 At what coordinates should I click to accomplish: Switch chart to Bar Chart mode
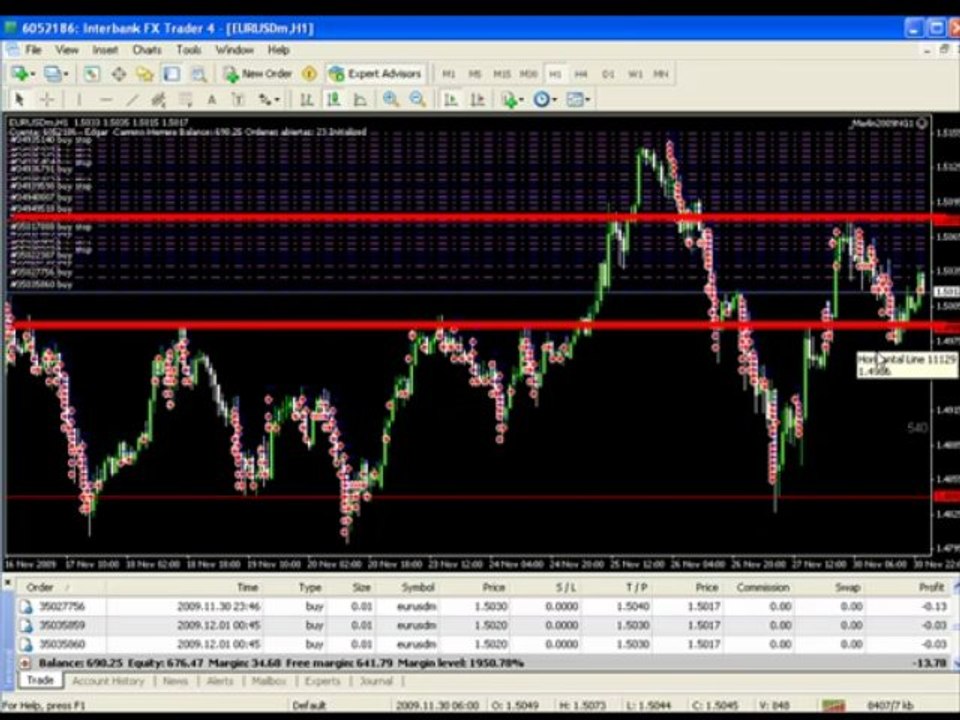[307, 99]
